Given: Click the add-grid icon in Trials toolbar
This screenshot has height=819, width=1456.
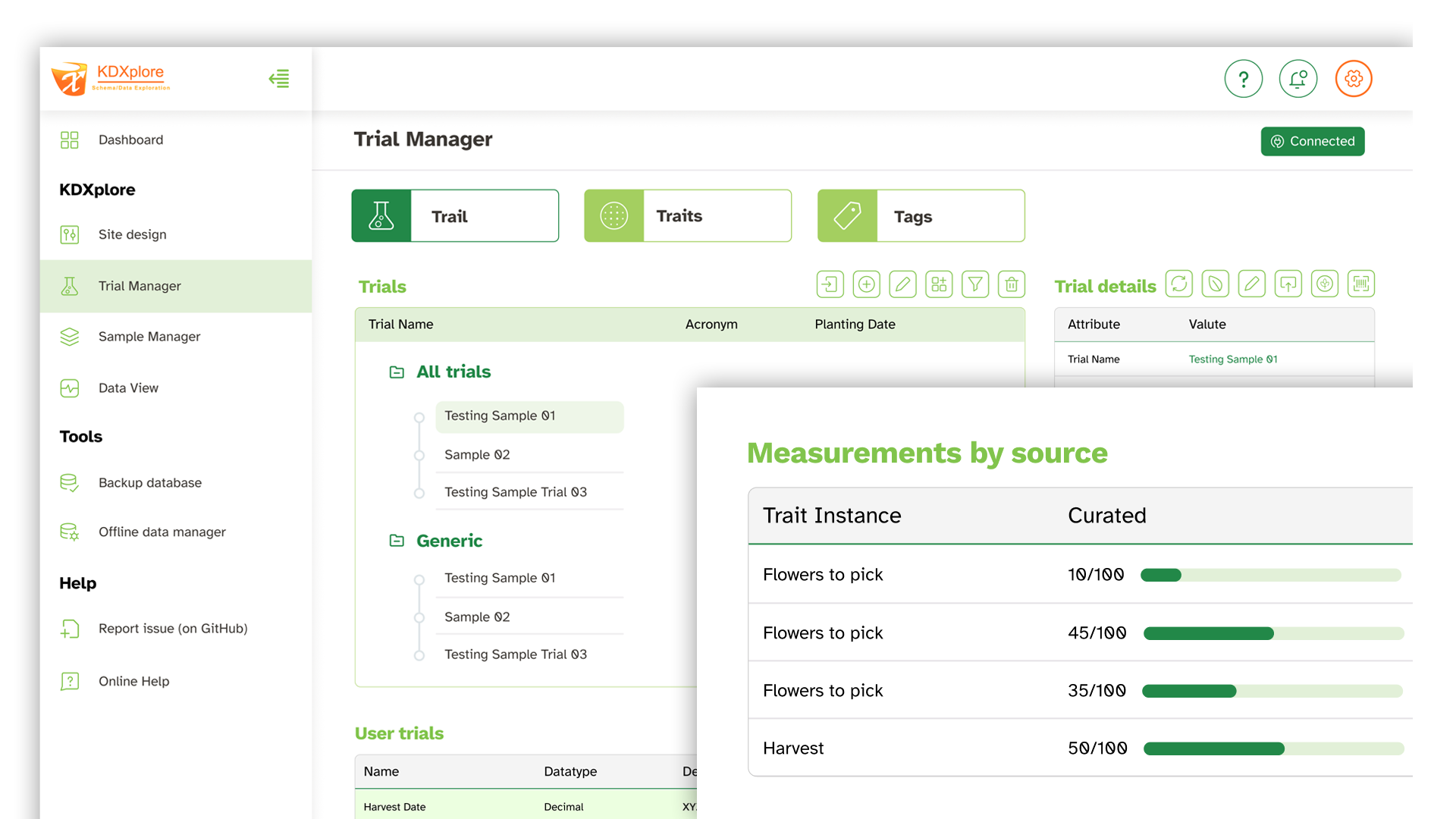Looking at the screenshot, I should tap(939, 284).
